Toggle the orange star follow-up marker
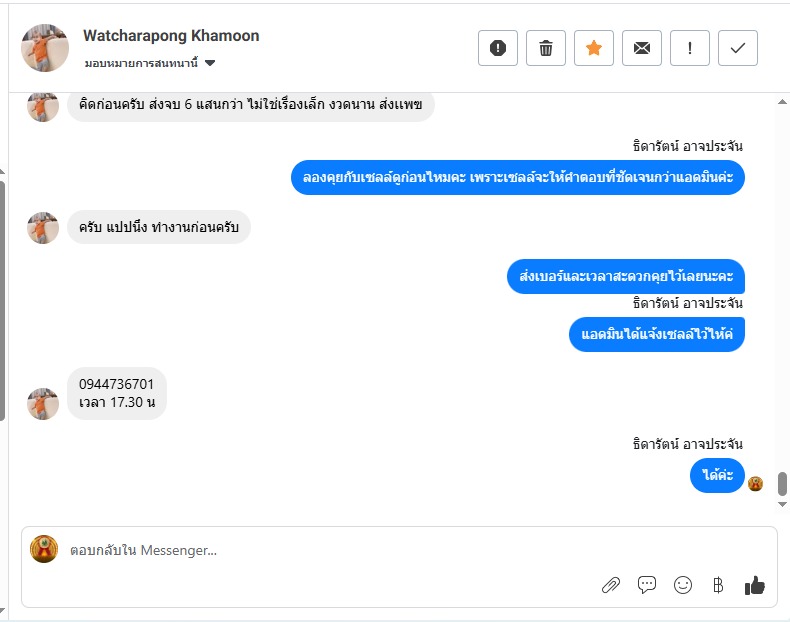This screenshot has width=790, height=622. tap(594, 48)
